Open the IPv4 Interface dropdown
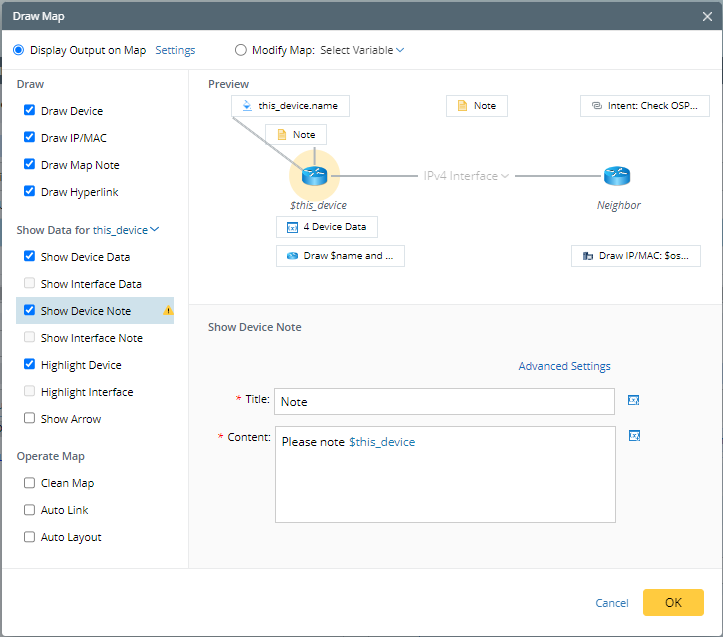Screen dimensions: 723x637 click(465, 176)
